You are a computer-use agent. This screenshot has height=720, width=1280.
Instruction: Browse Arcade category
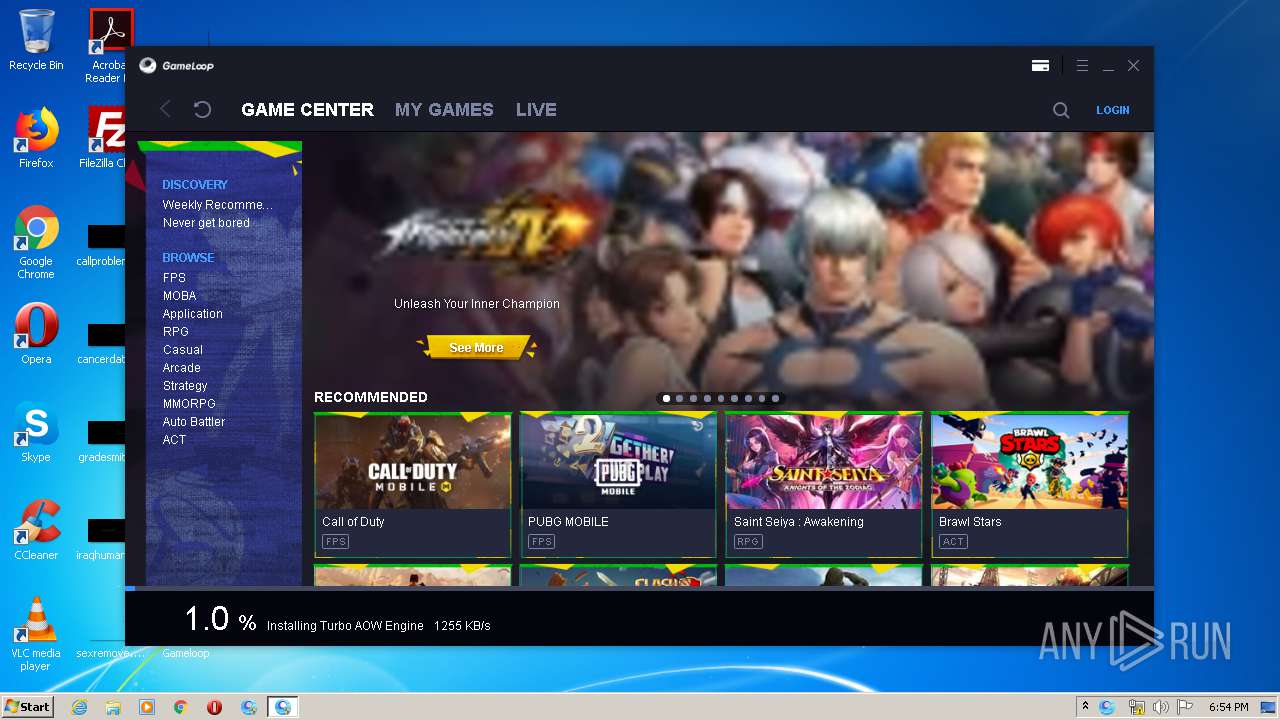182,368
